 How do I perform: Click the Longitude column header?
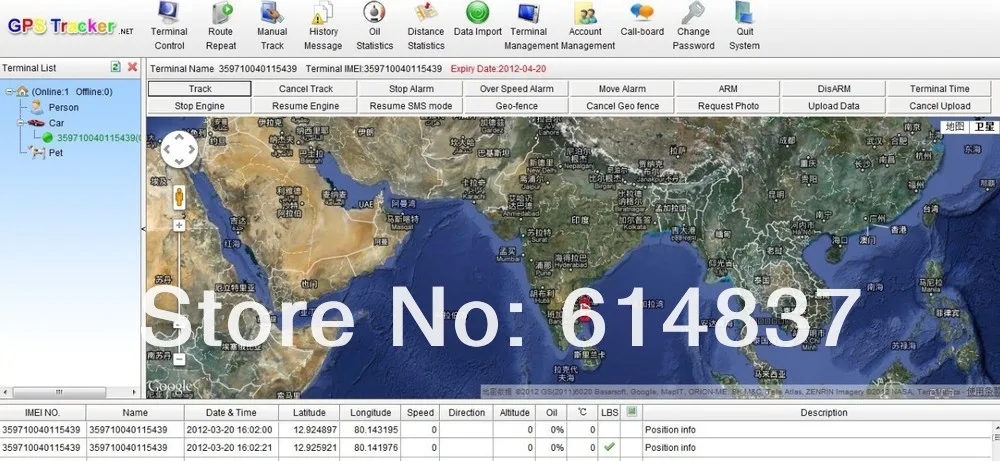click(371, 413)
